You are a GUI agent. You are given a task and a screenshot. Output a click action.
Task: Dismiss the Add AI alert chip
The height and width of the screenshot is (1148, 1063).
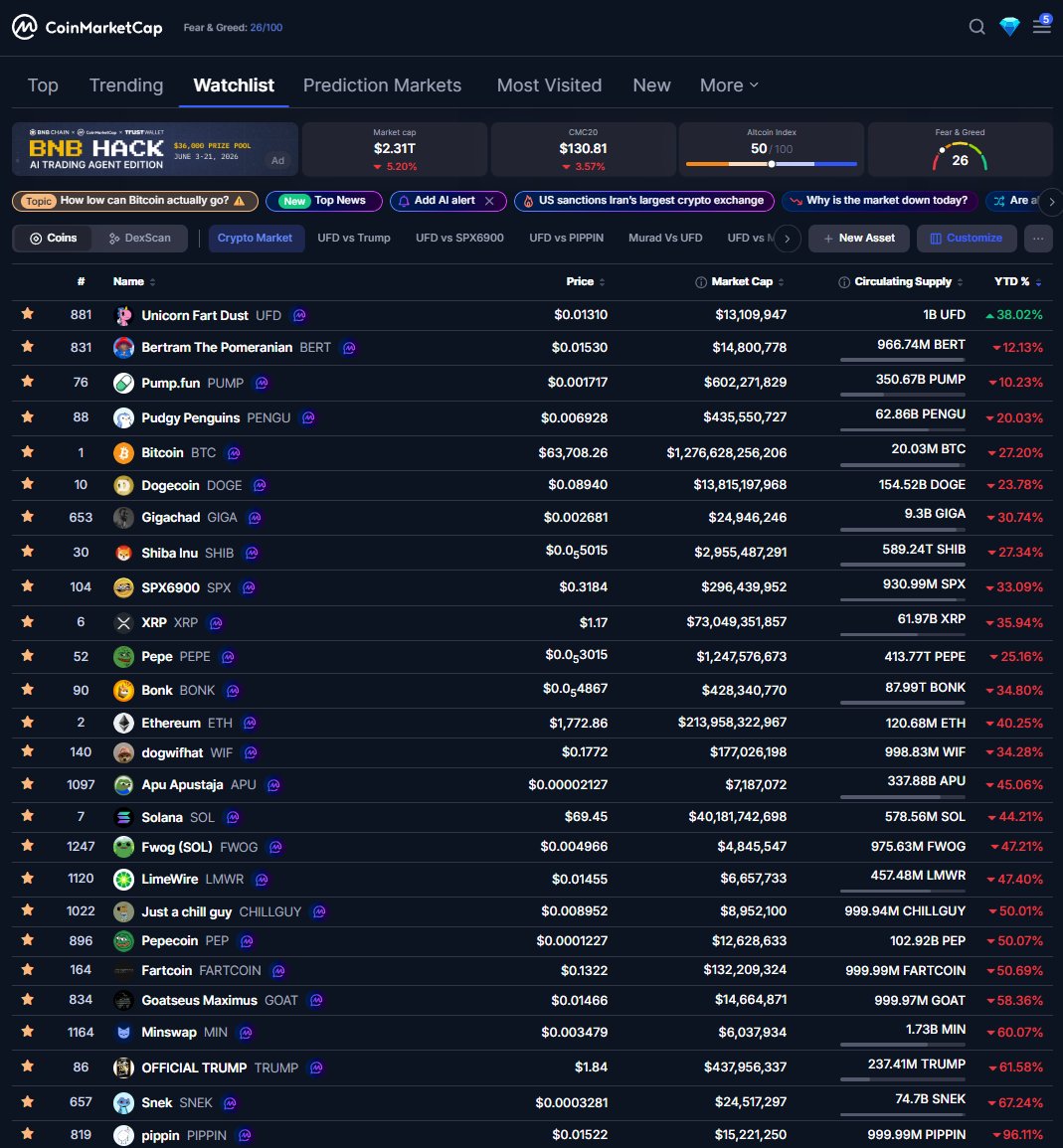click(489, 201)
